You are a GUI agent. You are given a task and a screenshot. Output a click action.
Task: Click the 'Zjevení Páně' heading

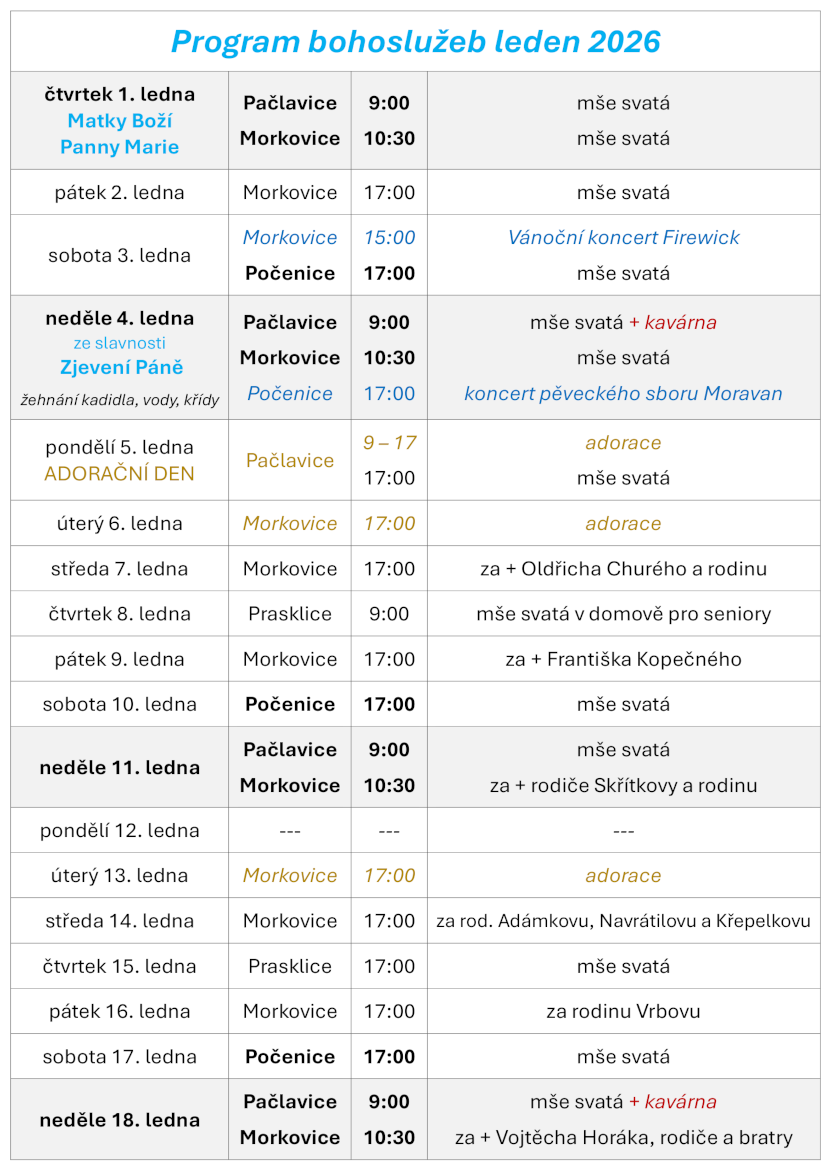pyautogui.click(x=119, y=367)
